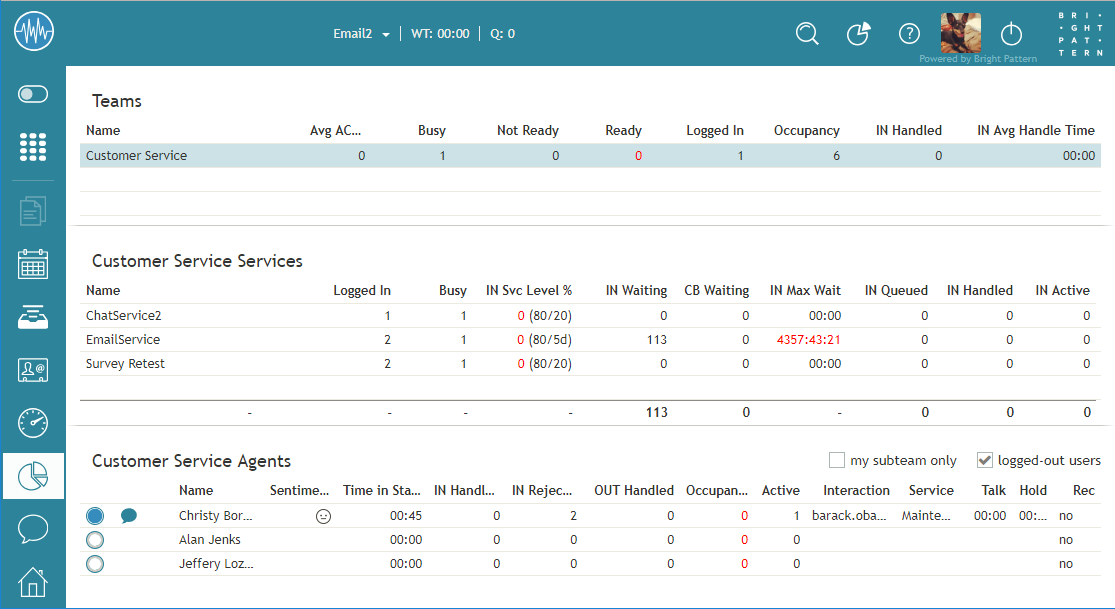
Task: Click the user avatar photo
Action: click(x=961, y=33)
